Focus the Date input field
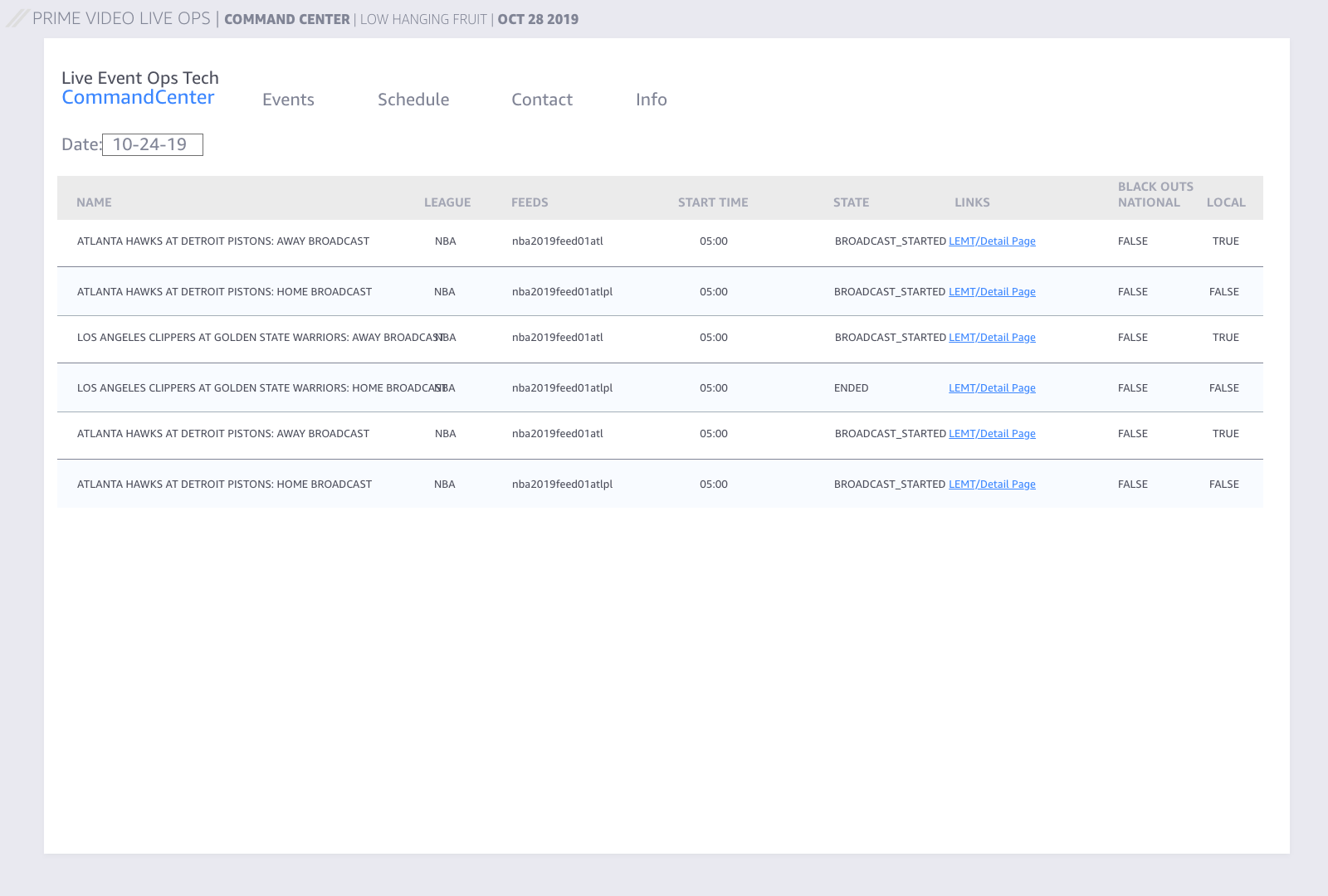Viewport: 1328px width, 896px height. (x=153, y=144)
